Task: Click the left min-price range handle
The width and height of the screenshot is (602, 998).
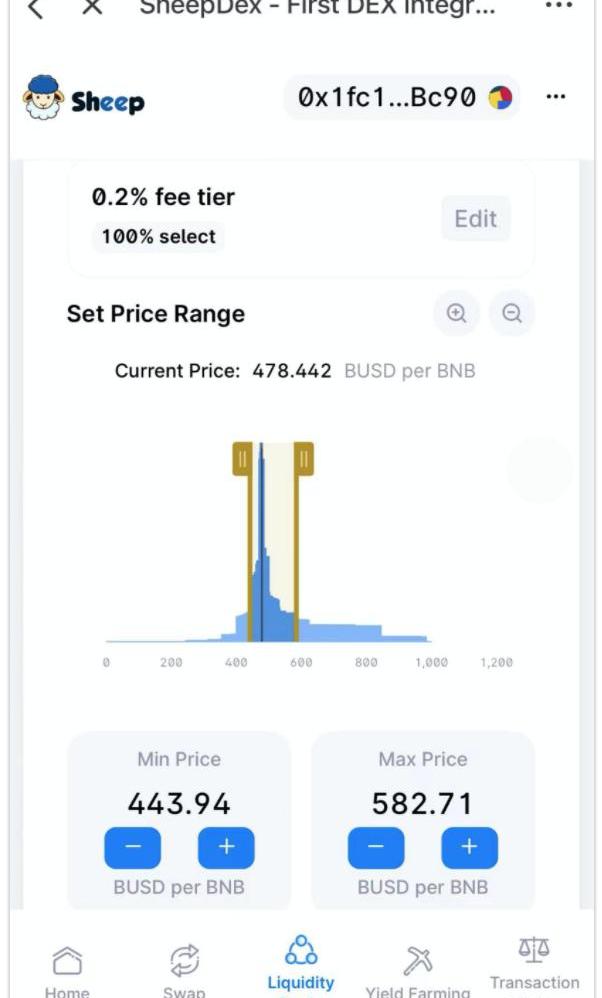Action: [241, 459]
